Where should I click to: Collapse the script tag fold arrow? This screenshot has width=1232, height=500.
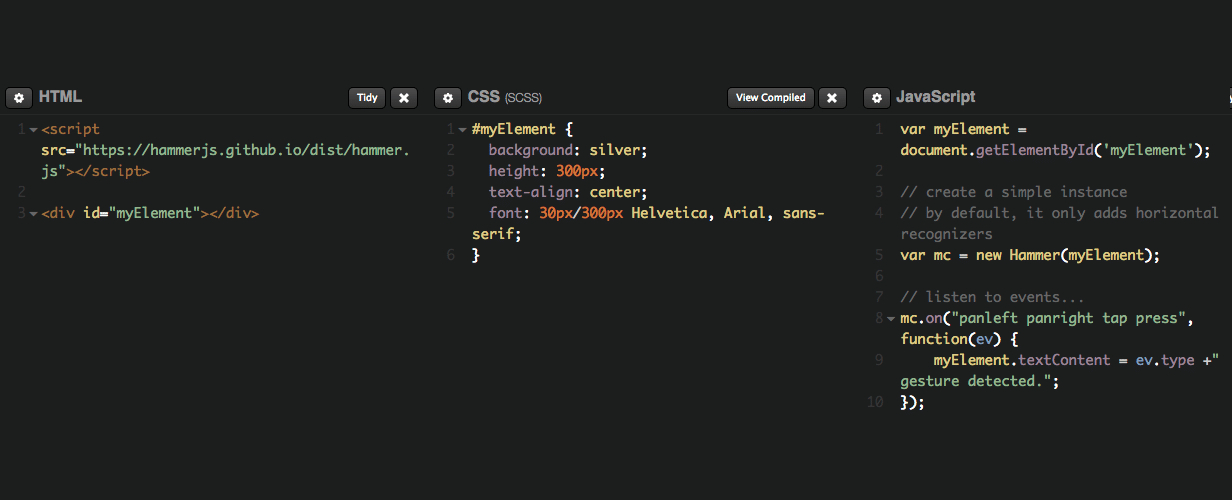(34, 130)
